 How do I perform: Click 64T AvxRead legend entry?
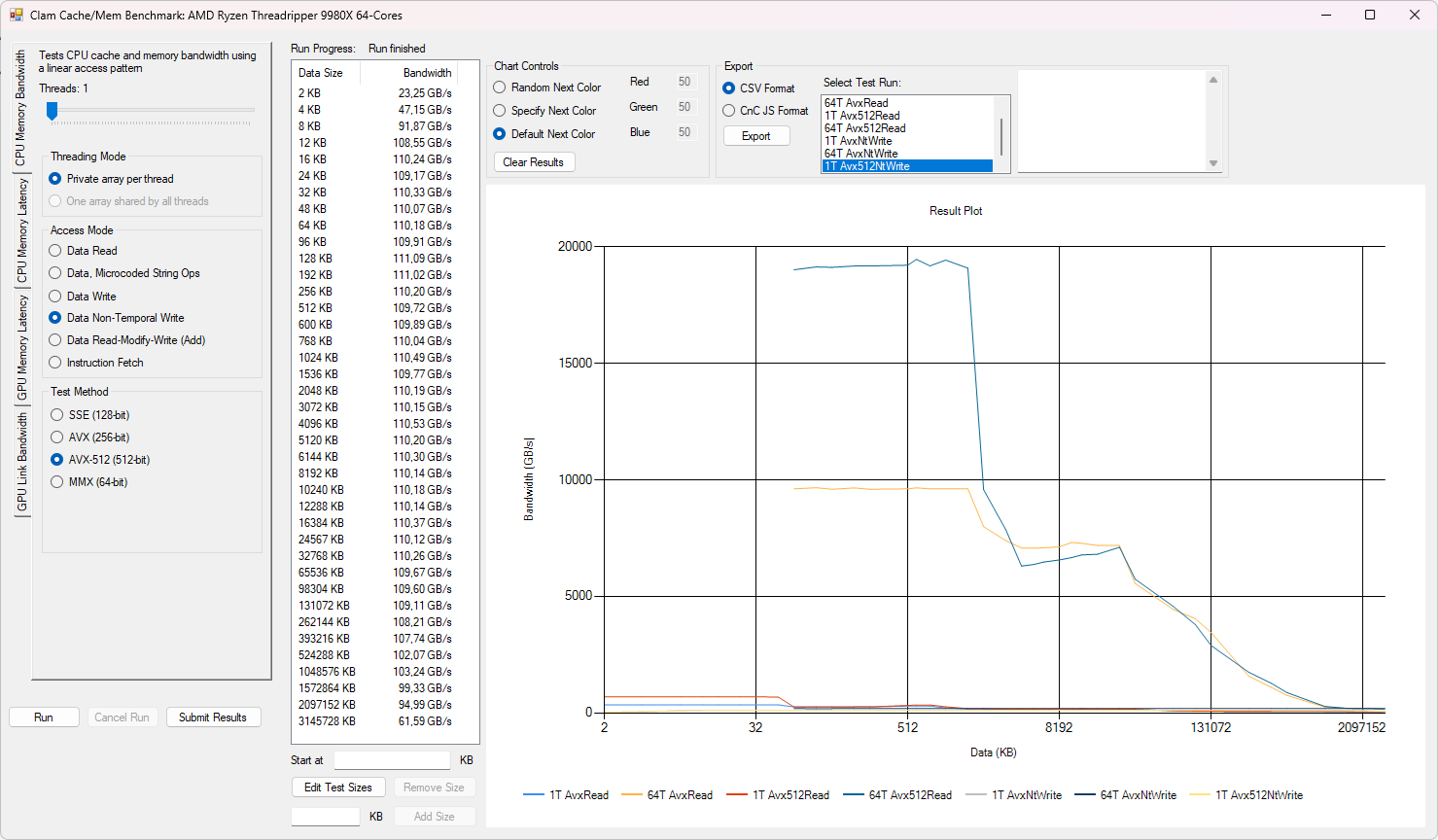click(667, 795)
